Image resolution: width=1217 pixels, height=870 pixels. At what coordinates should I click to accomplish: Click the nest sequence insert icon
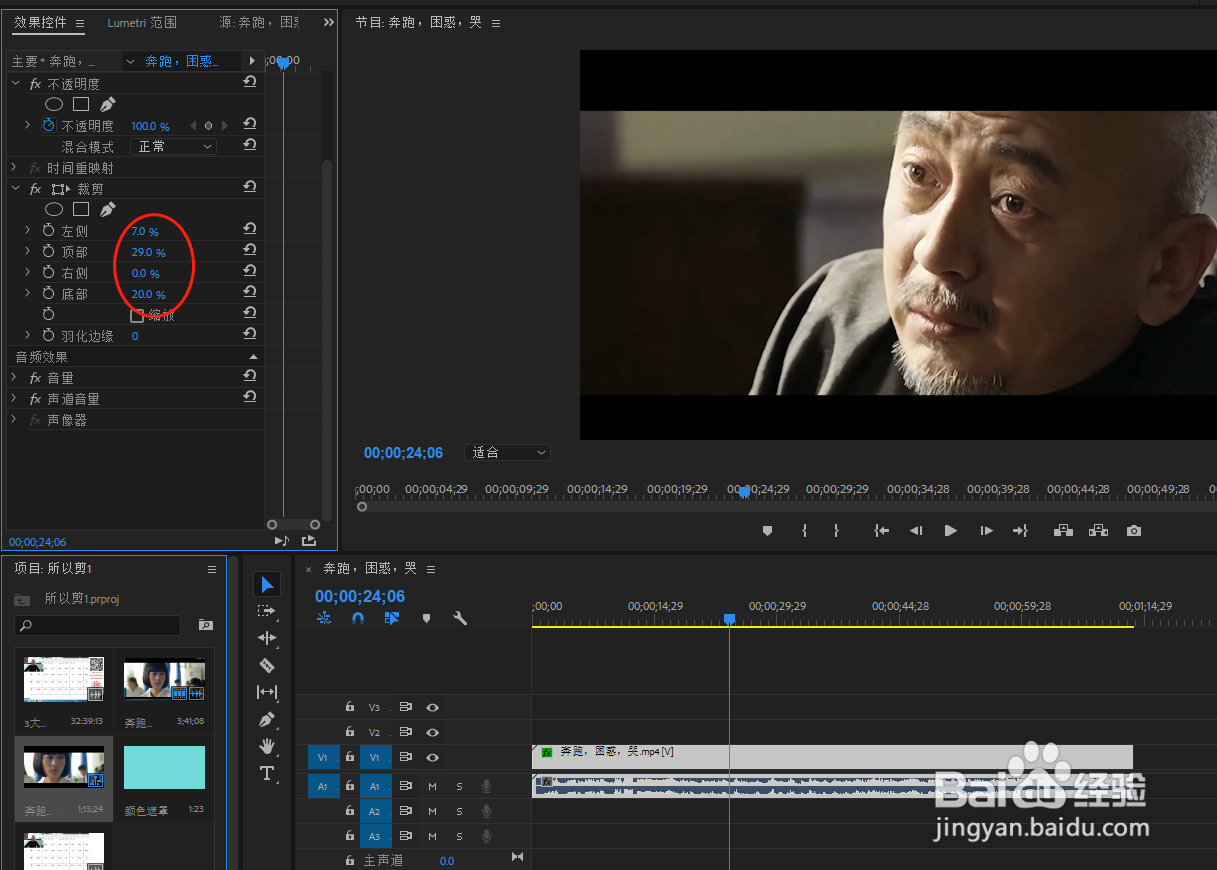point(324,618)
